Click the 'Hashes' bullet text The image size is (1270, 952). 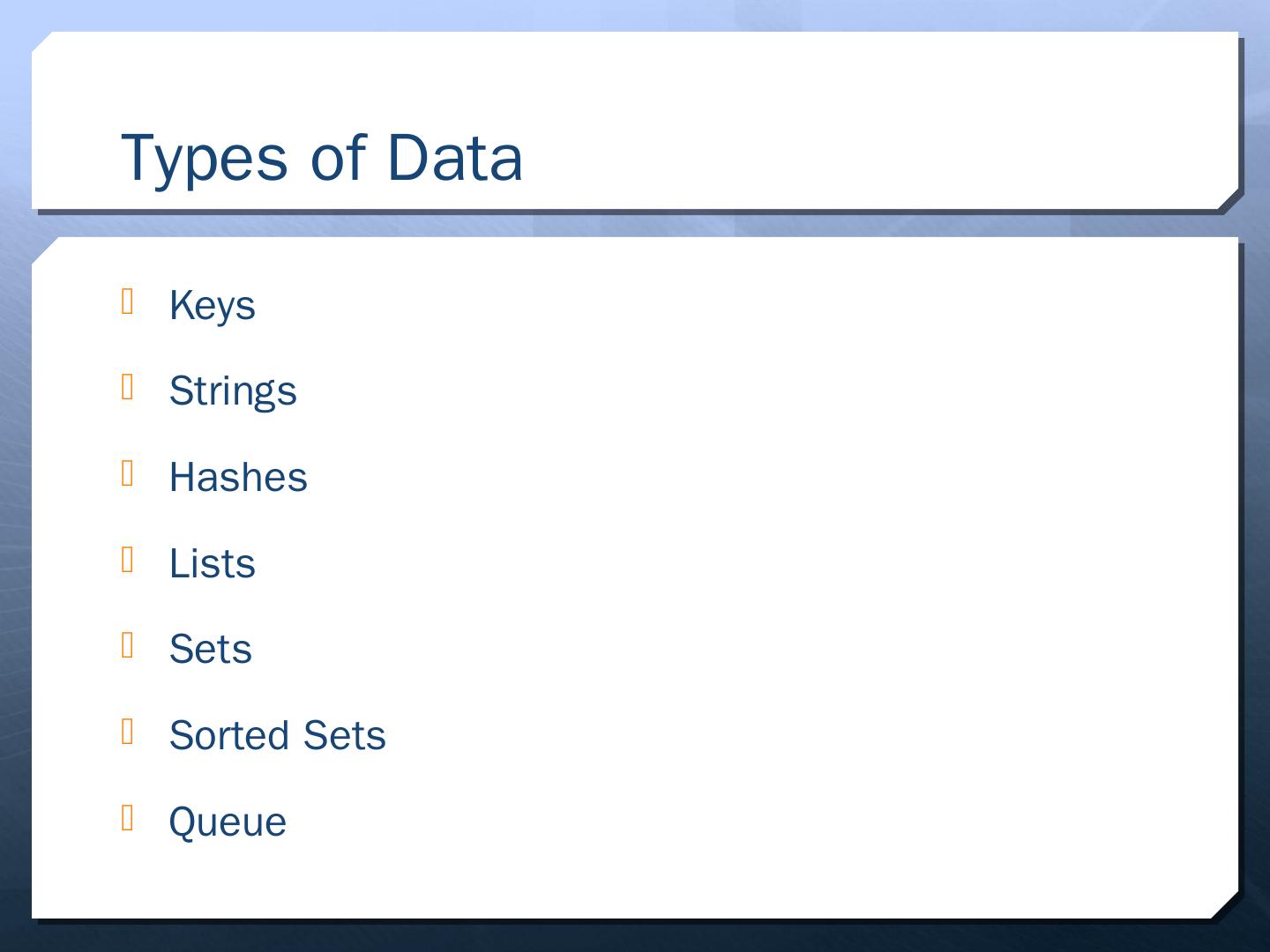coord(238,478)
